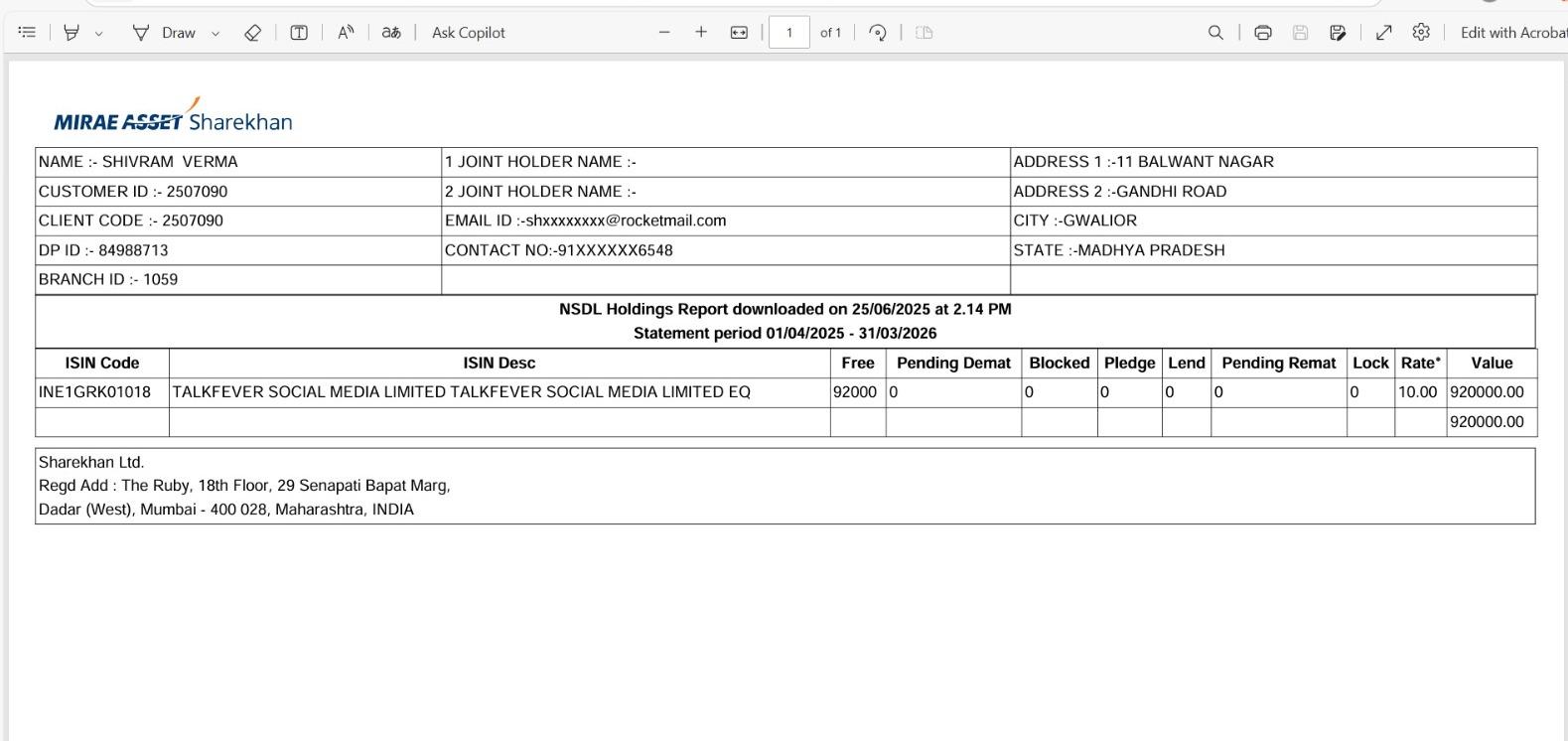This screenshot has width=1568, height=741.
Task: Open the Translate tool
Action: click(391, 33)
